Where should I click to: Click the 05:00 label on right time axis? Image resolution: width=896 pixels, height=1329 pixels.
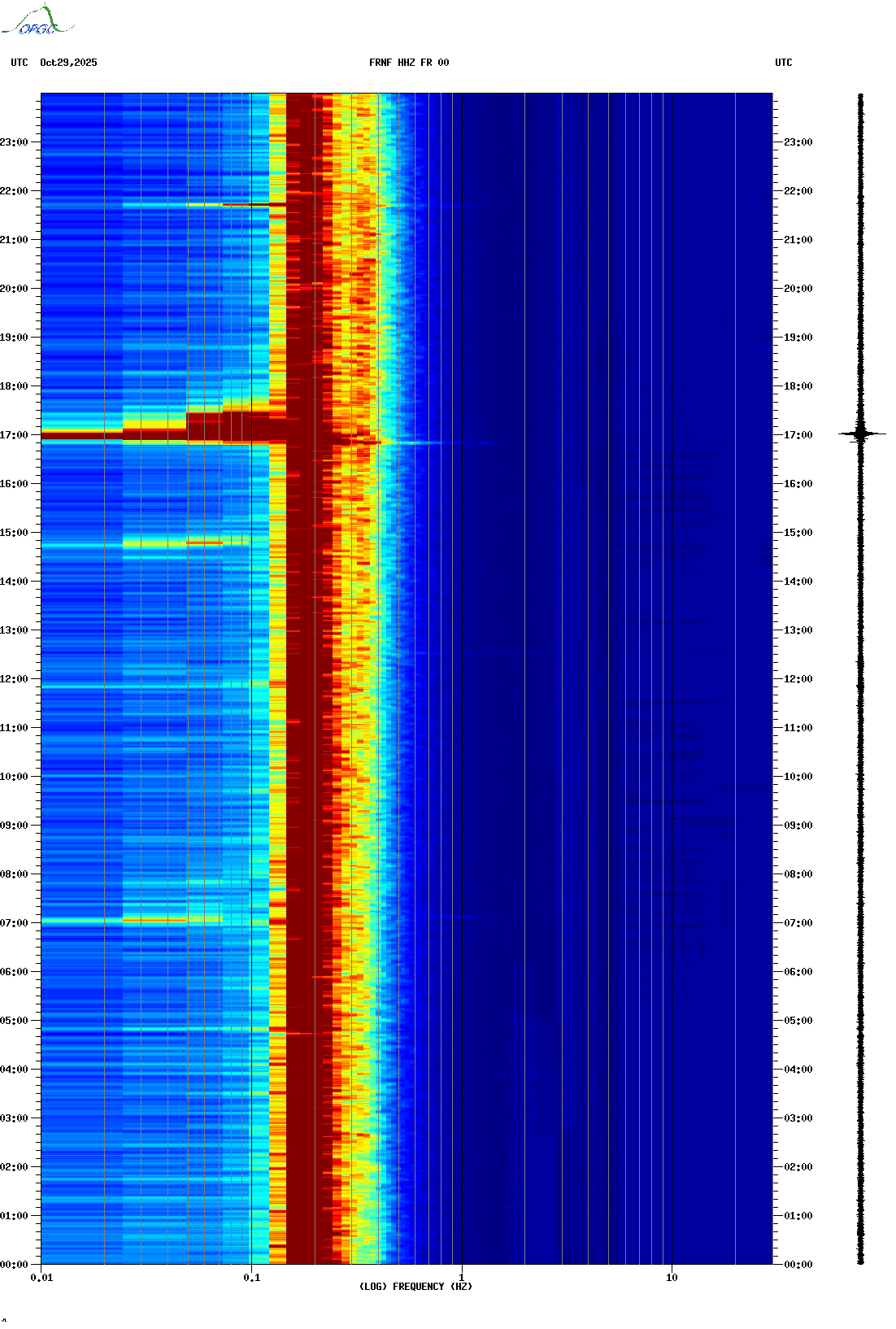[x=798, y=1021]
